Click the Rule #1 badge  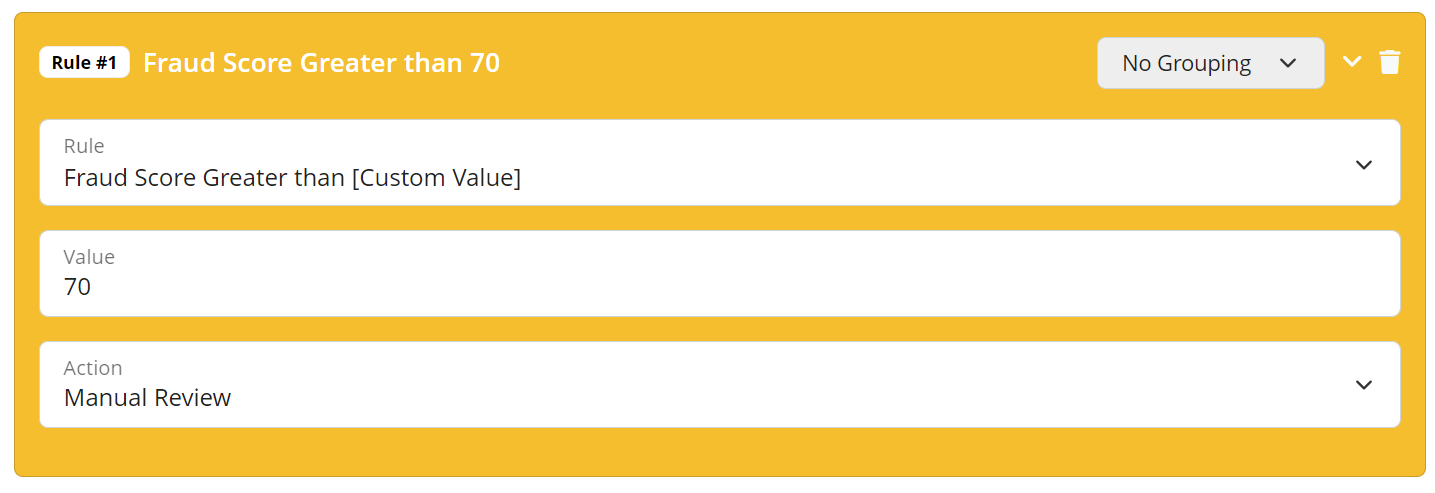[84, 62]
